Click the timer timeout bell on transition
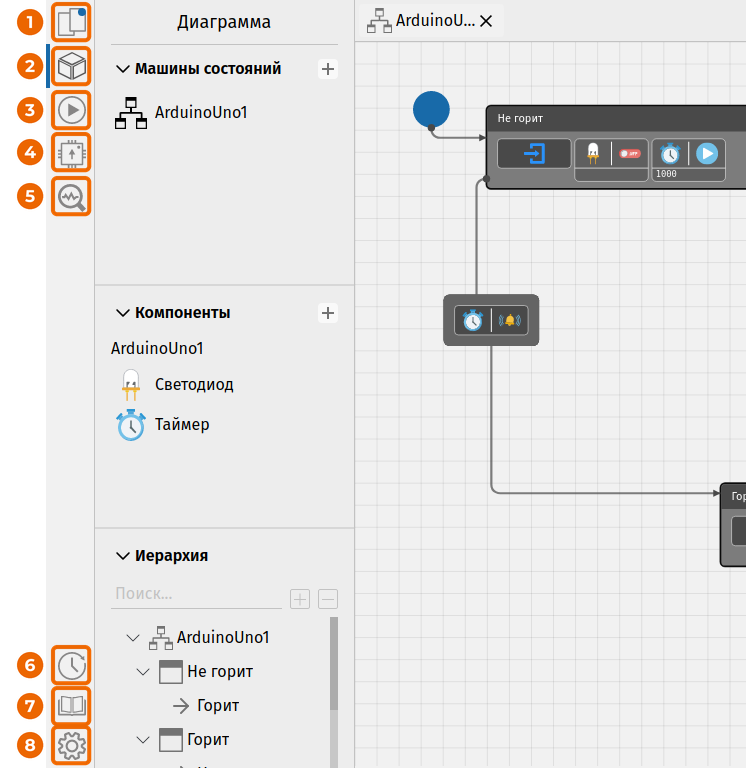Viewport: 746px width, 768px height. click(x=509, y=320)
